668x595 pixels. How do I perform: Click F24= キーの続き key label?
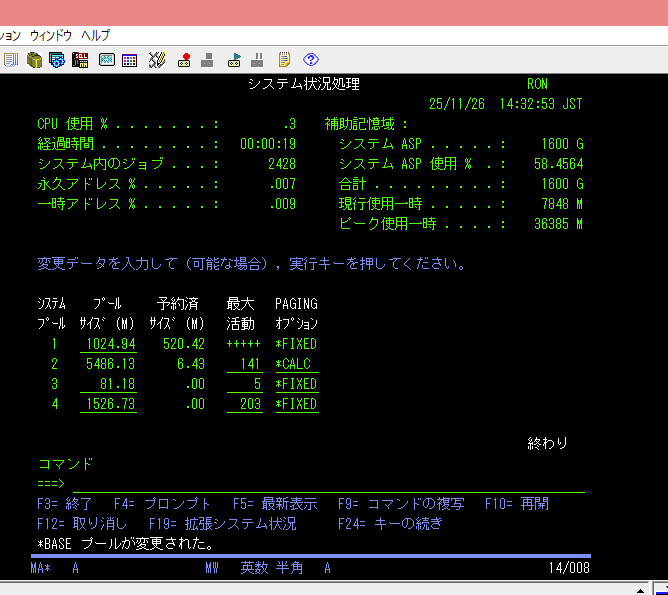[390, 524]
